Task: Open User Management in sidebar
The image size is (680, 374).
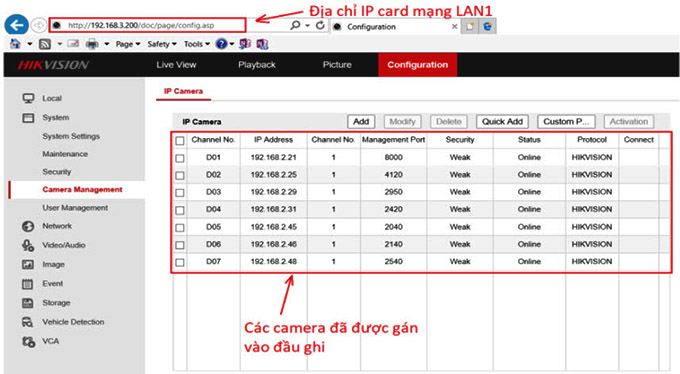Action: click(x=75, y=208)
